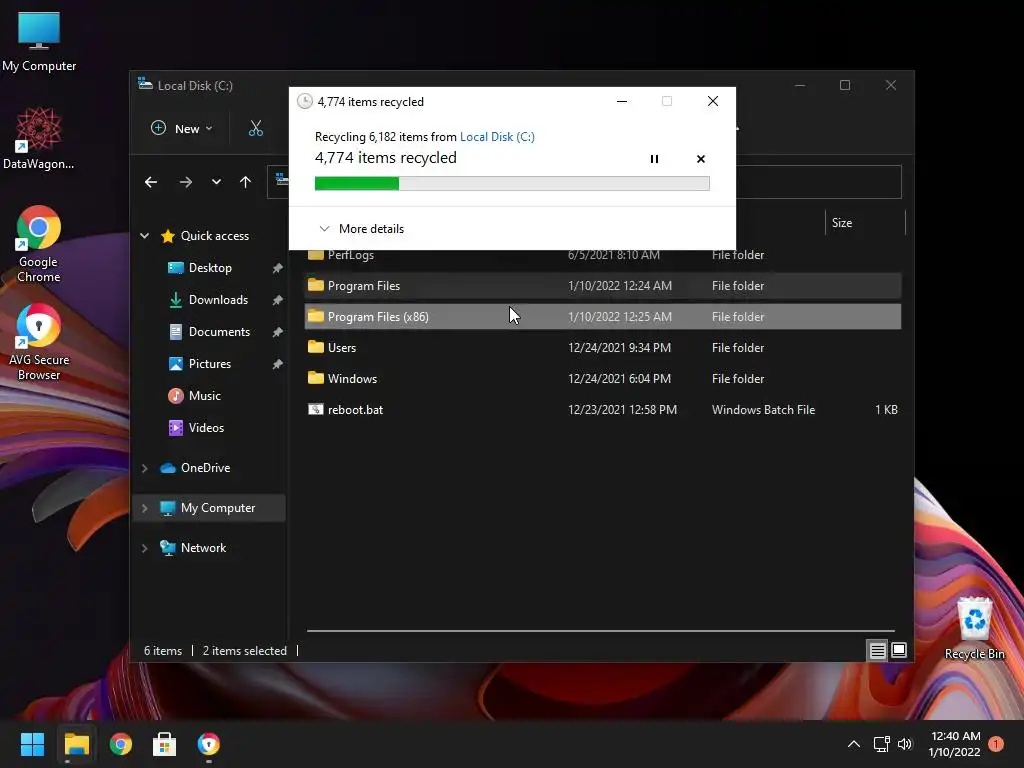Select the Program Files (x86) folder

(x=603, y=317)
